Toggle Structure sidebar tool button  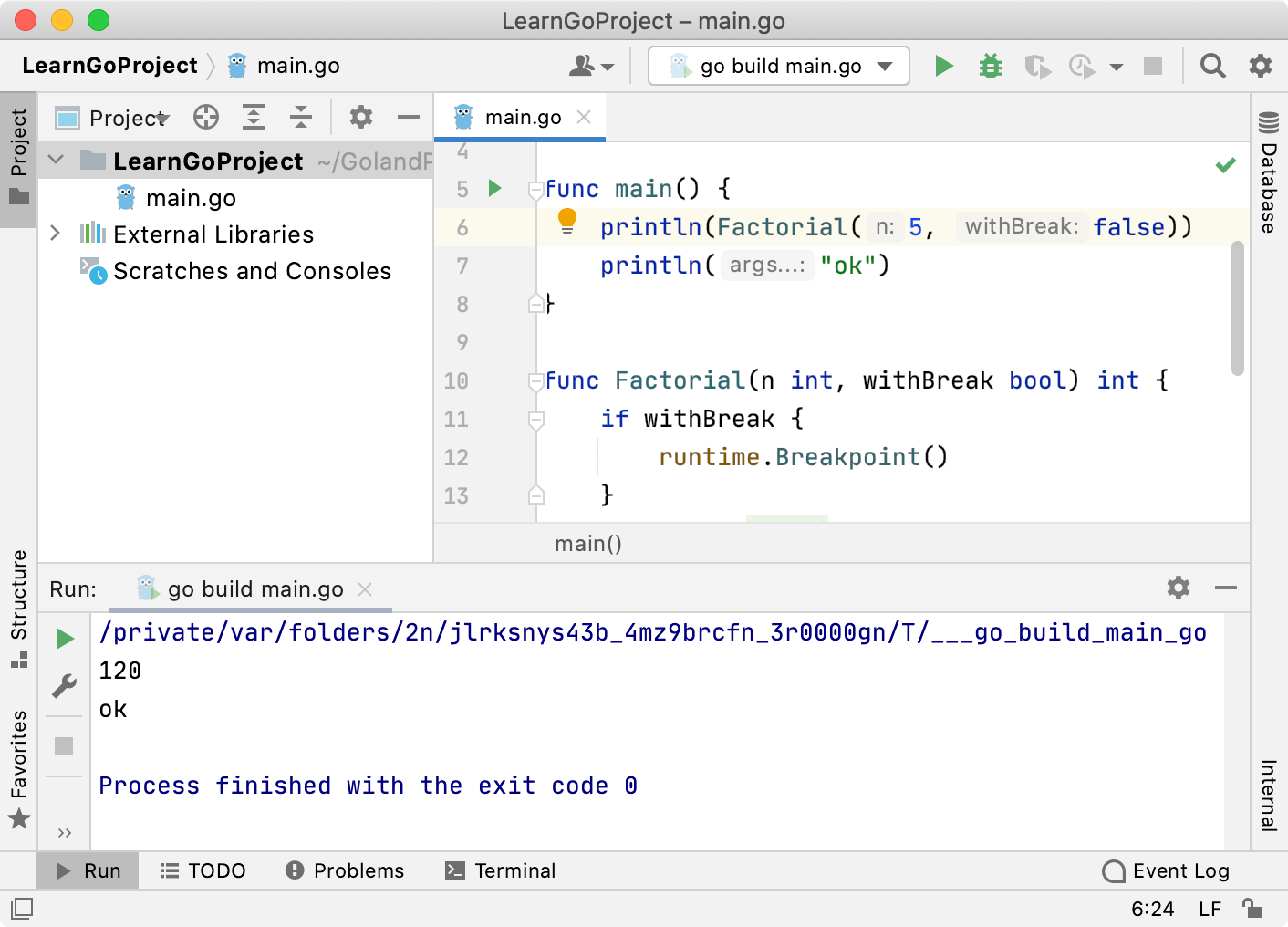point(18,608)
